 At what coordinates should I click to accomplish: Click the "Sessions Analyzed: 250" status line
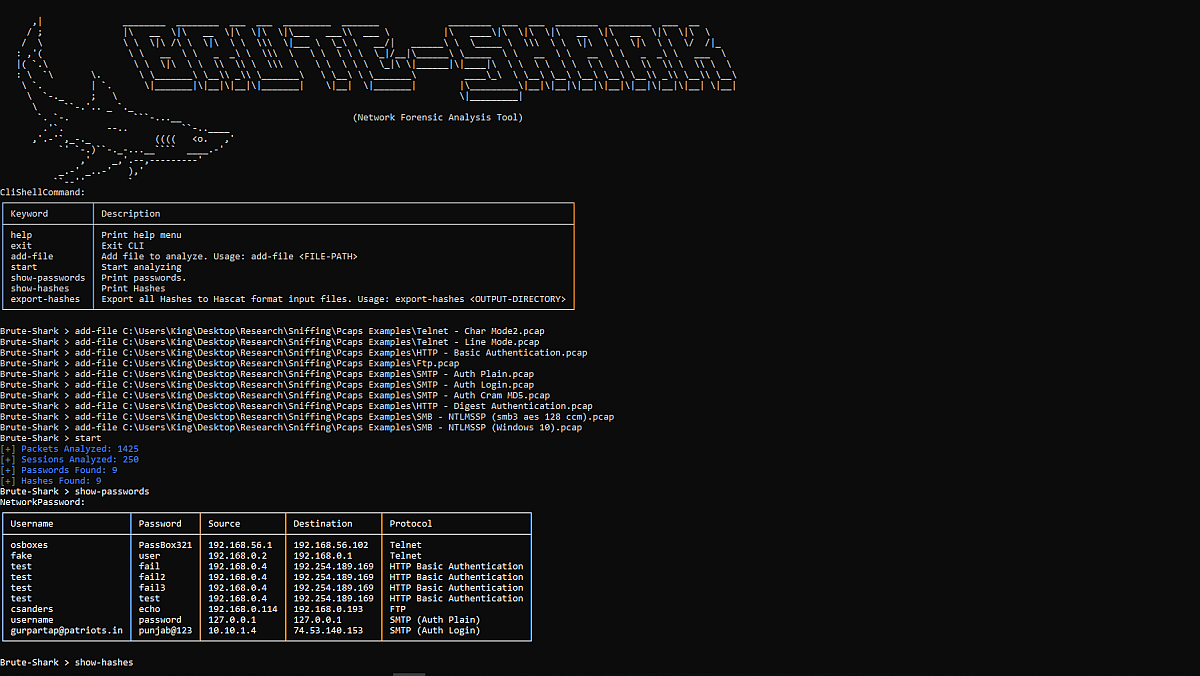pos(69,459)
